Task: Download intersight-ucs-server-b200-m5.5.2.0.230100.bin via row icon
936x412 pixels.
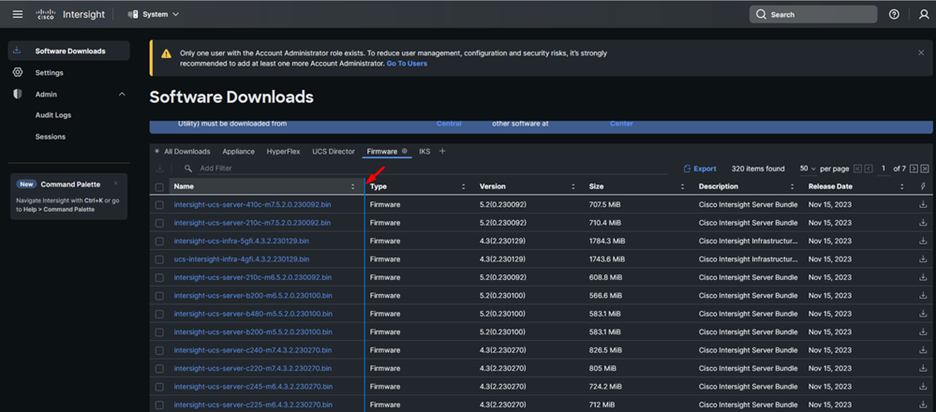Action: pos(923,332)
